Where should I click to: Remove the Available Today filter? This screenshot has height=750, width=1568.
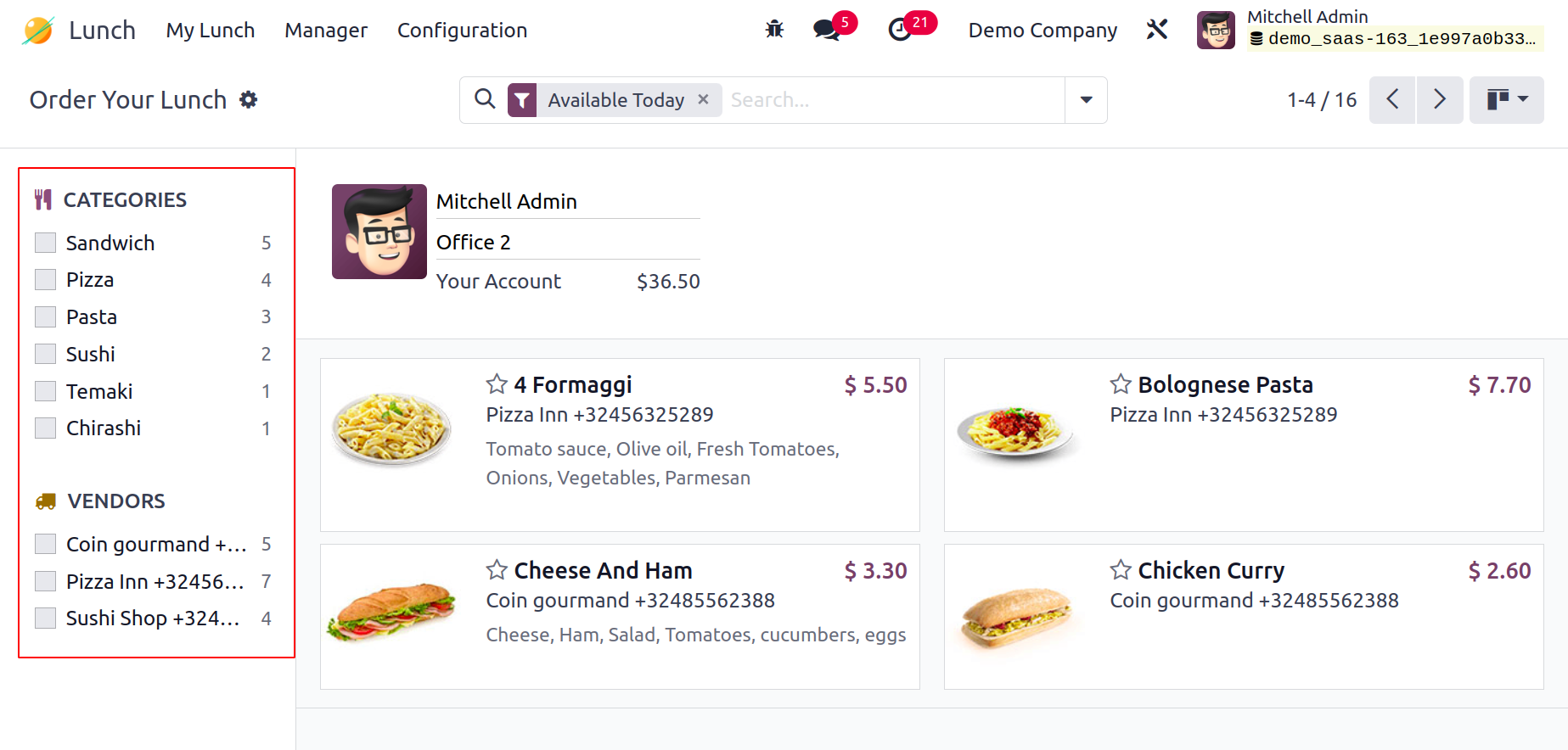[x=703, y=99]
